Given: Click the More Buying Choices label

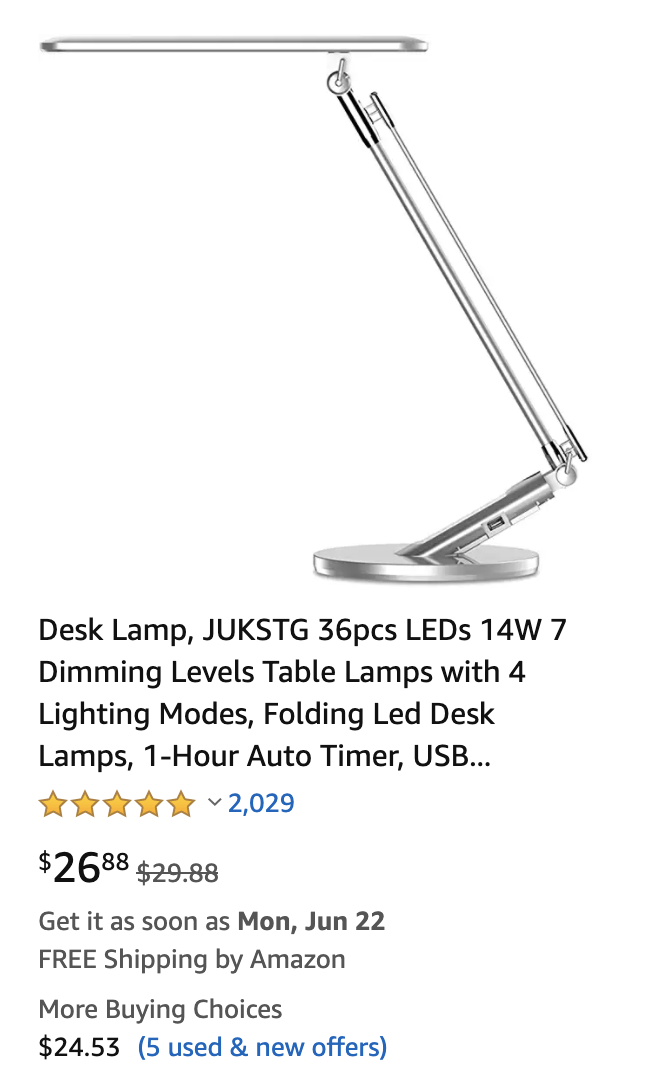Looking at the screenshot, I should click(x=160, y=1010).
